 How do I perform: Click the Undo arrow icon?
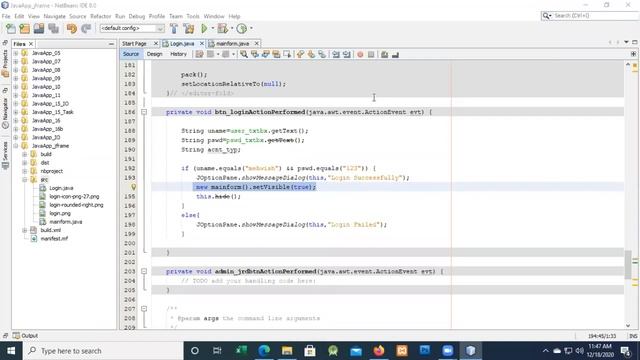[72, 29]
